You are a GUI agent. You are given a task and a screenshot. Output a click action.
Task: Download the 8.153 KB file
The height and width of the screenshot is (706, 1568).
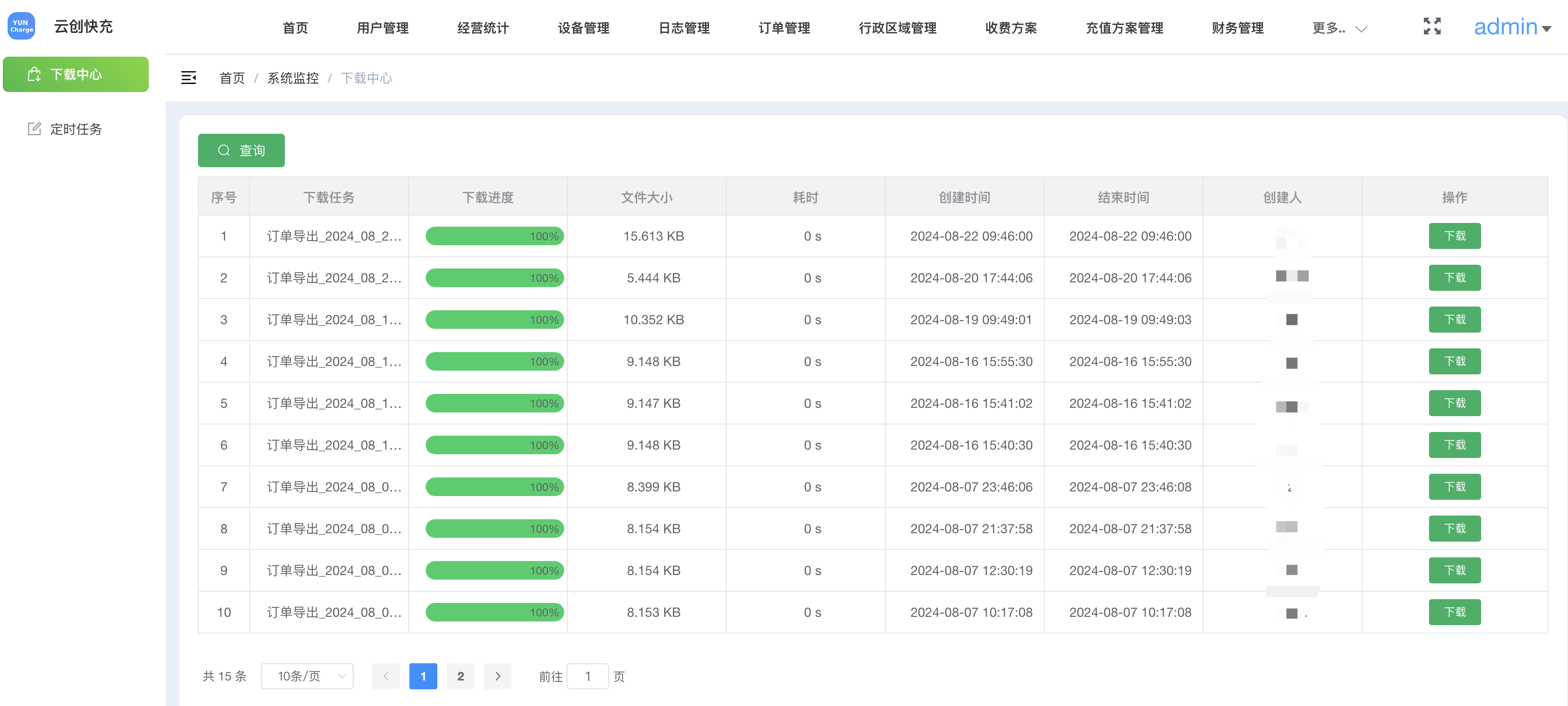1455,612
